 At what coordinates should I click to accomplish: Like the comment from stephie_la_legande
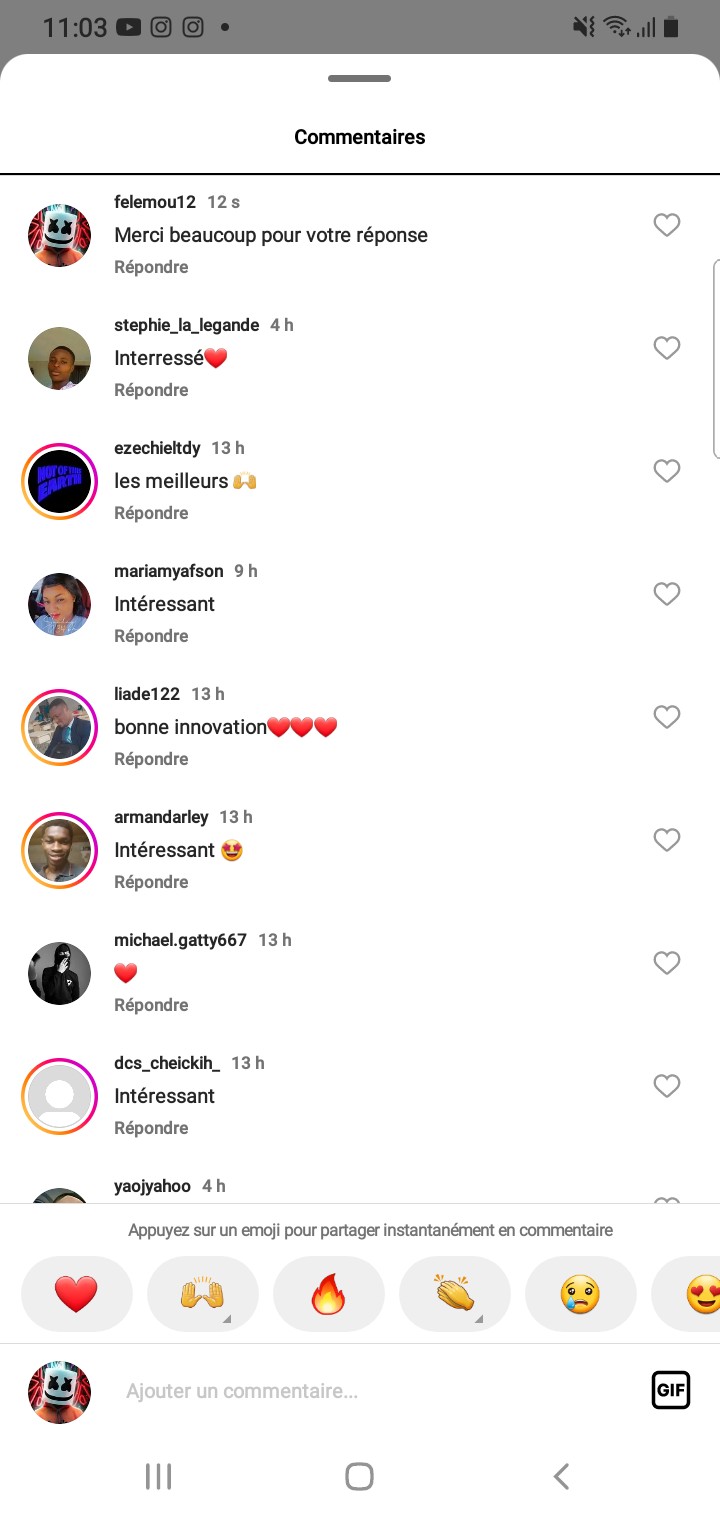coord(666,348)
